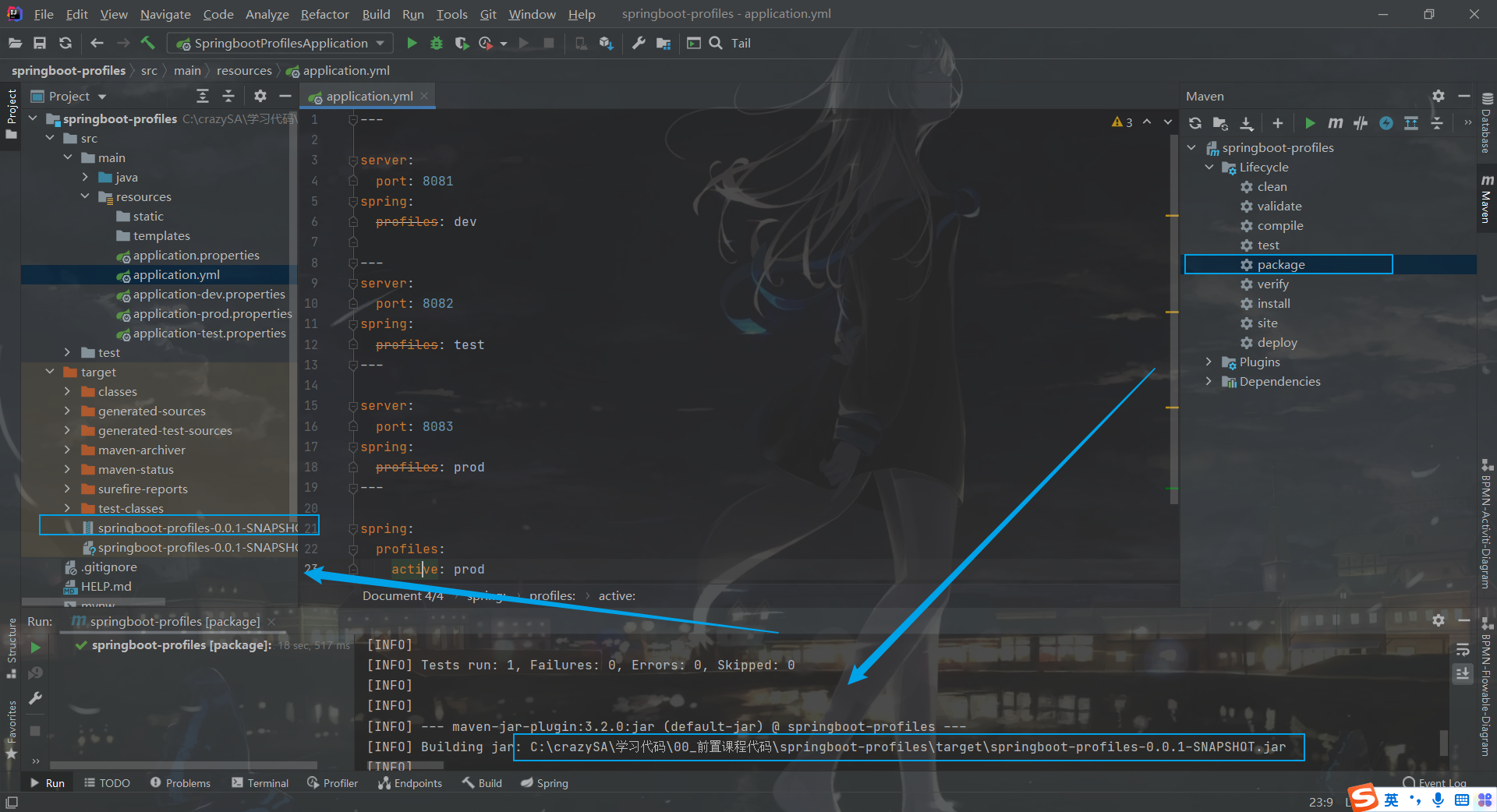Click the editor vertical scrollbar
Image resolution: width=1497 pixels, height=812 pixels.
coord(1174,320)
